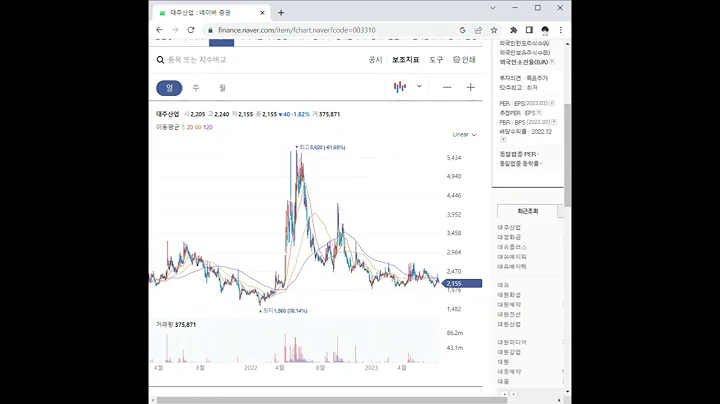Open the 보조지표 indicators menu

pyautogui.click(x=405, y=60)
